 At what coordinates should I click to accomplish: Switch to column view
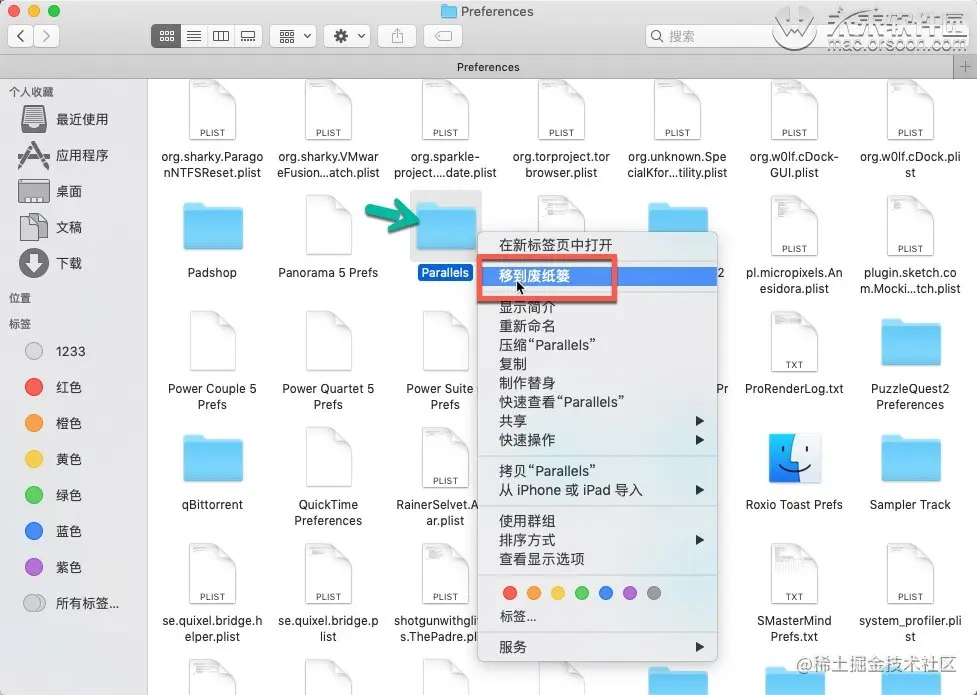point(221,36)
